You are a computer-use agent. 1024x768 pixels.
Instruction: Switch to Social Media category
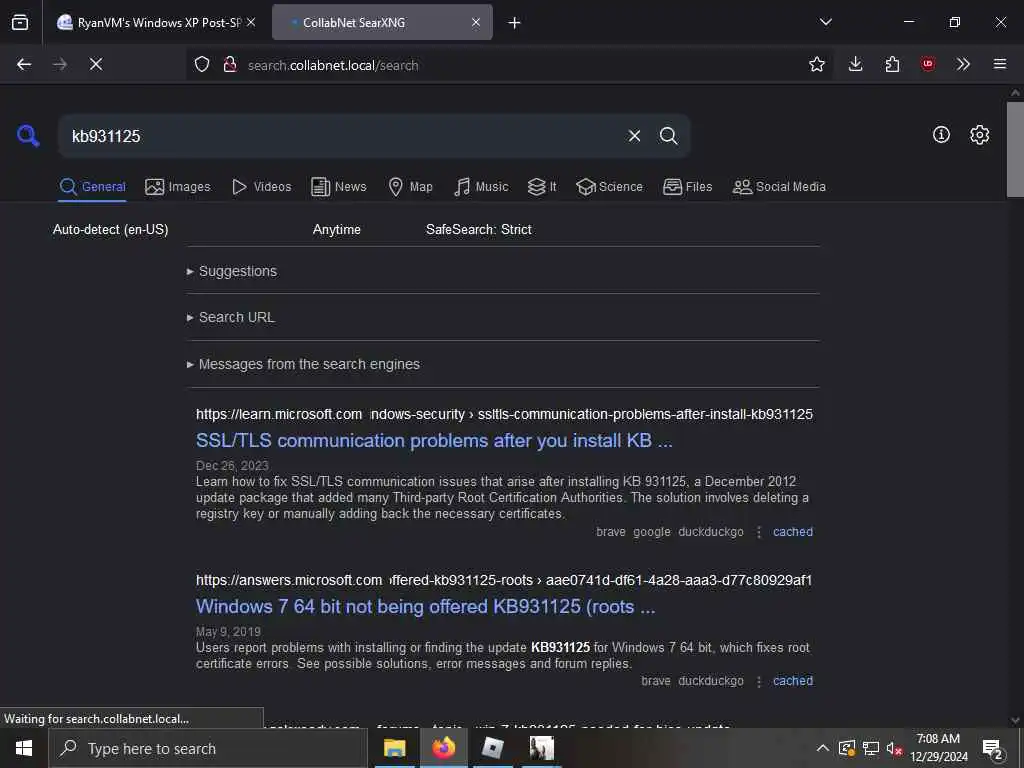pos(779,187)
